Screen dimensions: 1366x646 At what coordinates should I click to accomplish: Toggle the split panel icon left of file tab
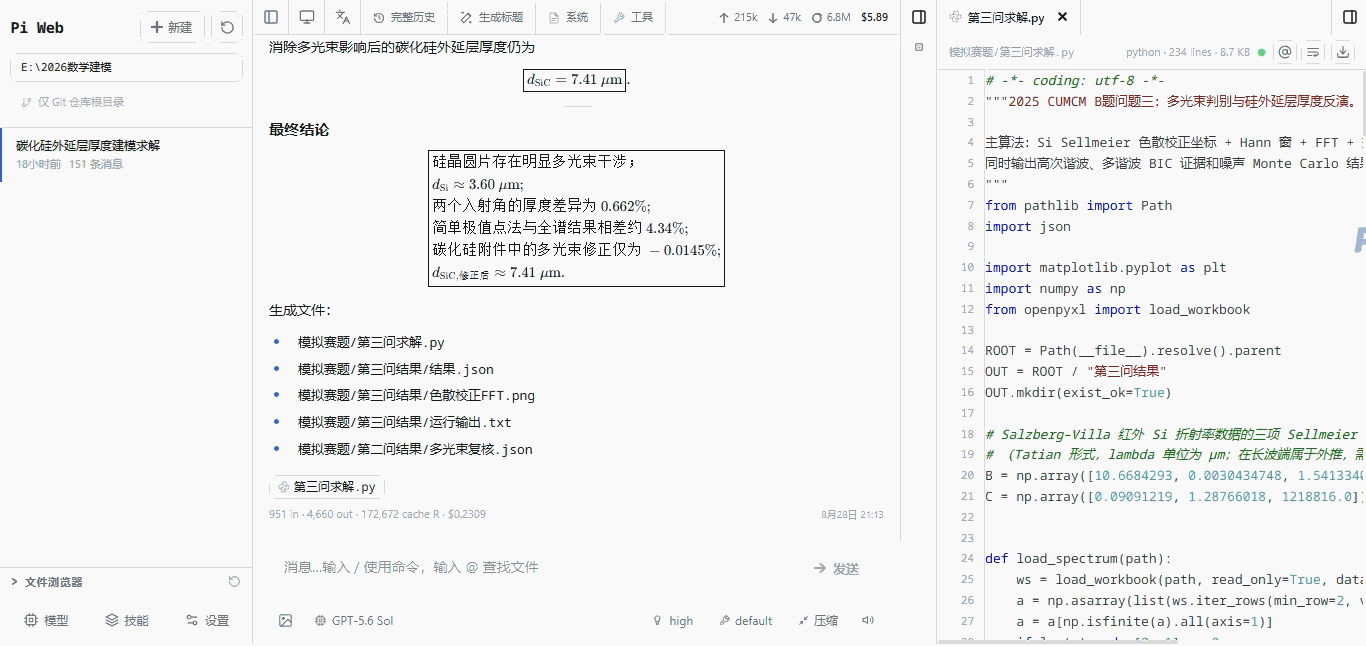point(919,17)
